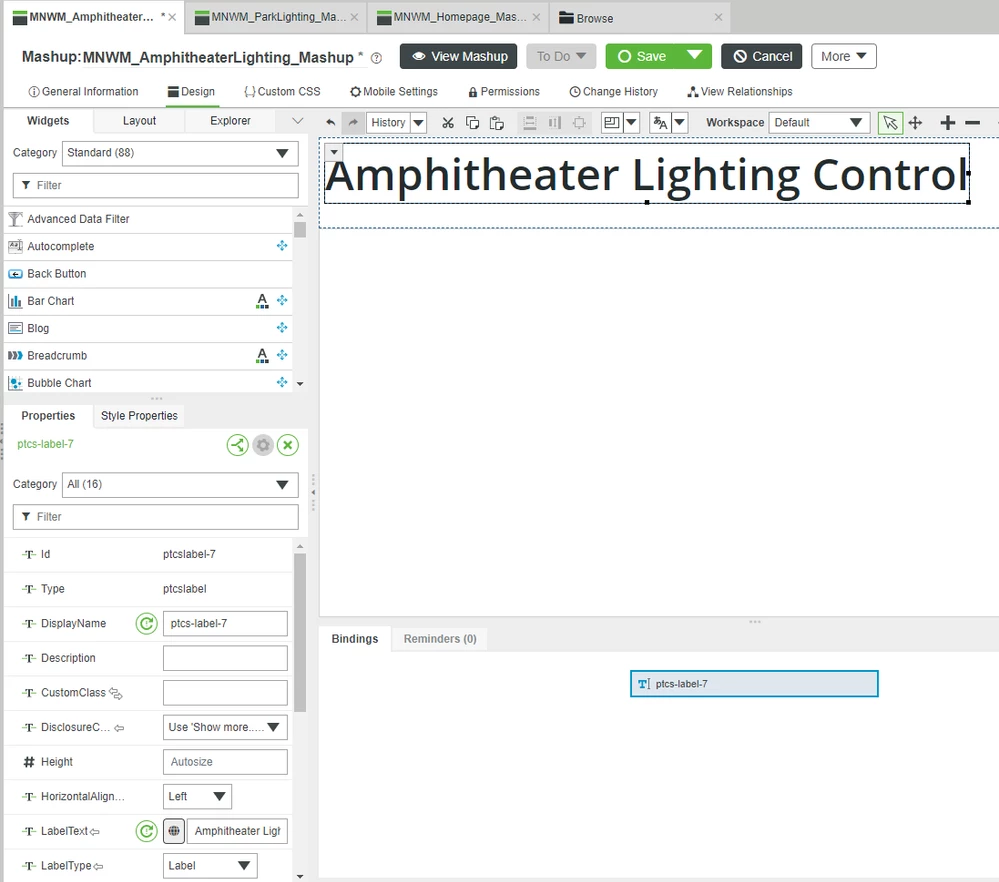Activate the select pointer tool
Screen dimensions: 999x882
(x=890, y=122)
